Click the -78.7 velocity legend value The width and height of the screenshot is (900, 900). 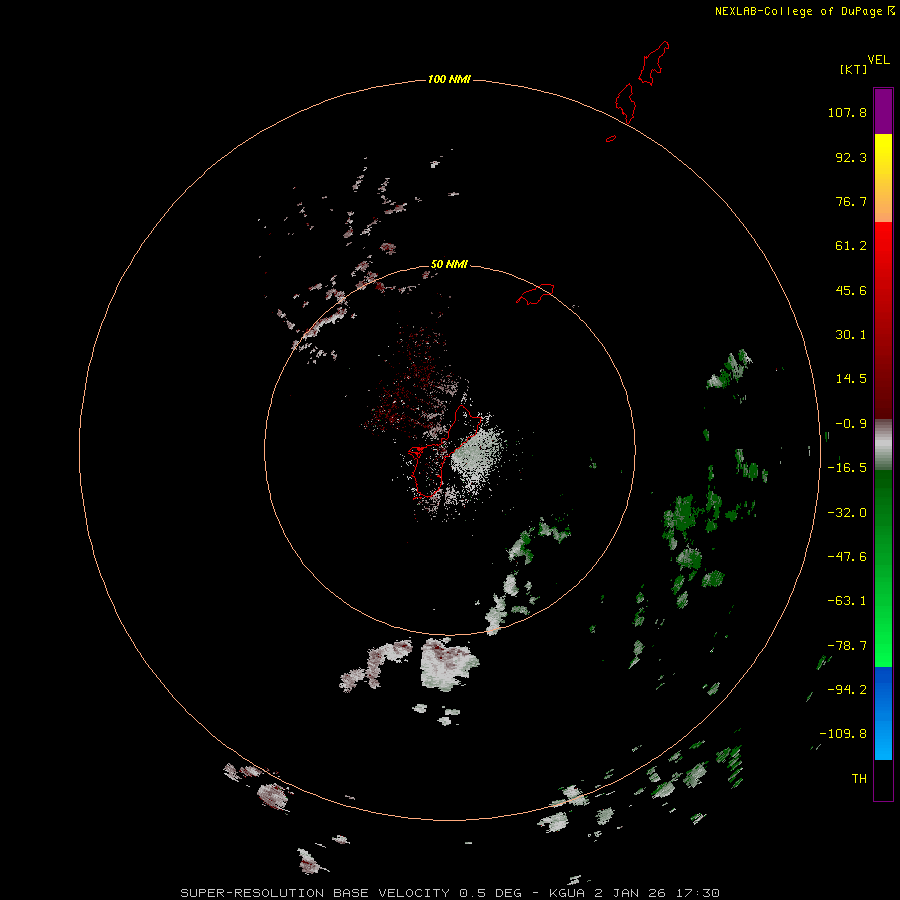[x=847, y=646]
